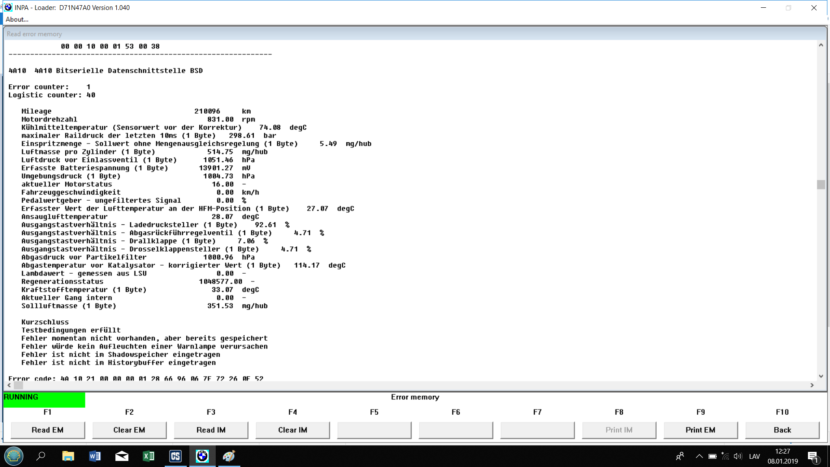Click the volume icon in system tray

pyautogui.click(x=734, y=455)
